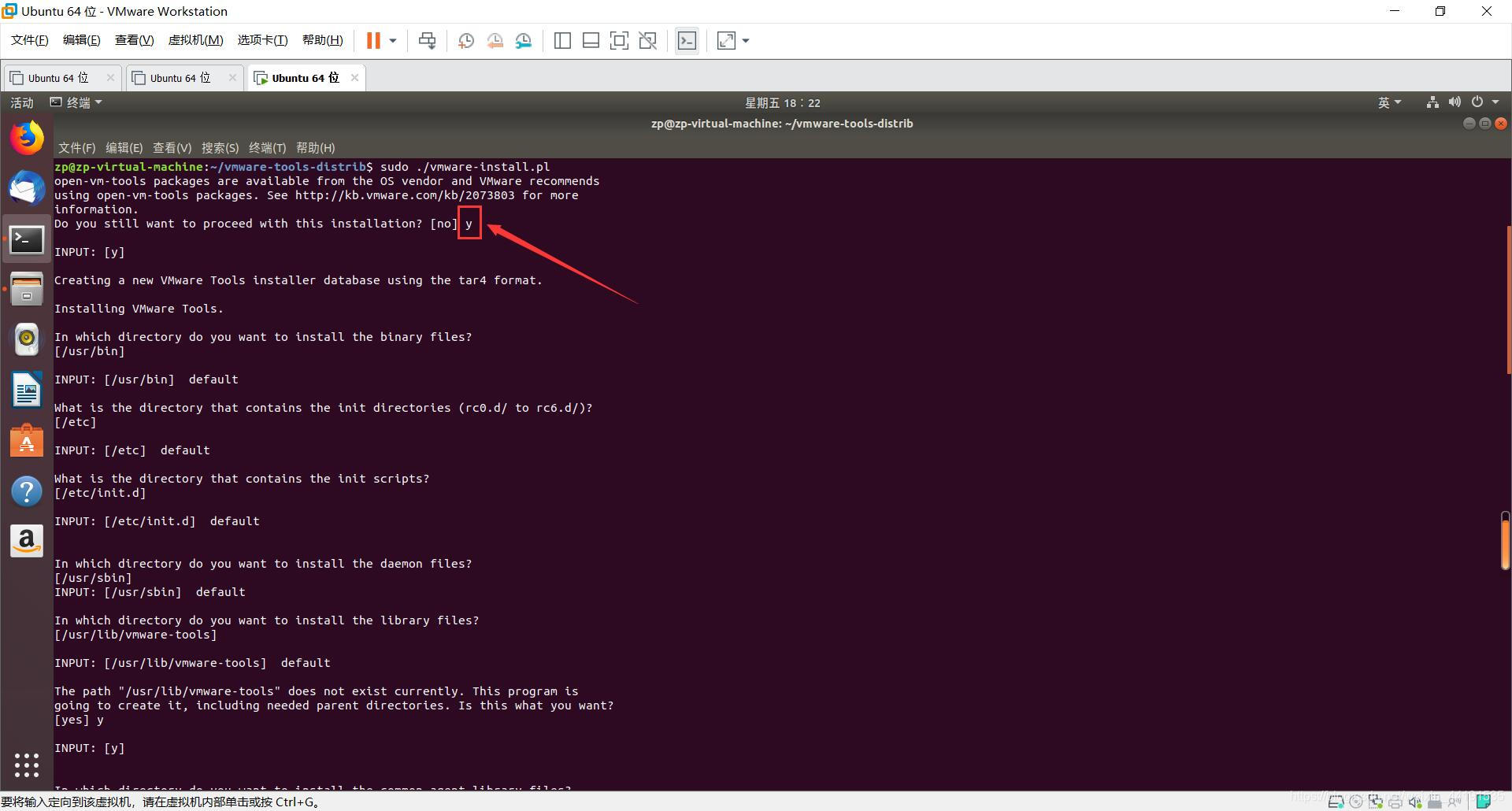This screenshot has width=1512, height=811.
Task: Open LibreOffice Writer from the dock
Action: click(27, 390)
